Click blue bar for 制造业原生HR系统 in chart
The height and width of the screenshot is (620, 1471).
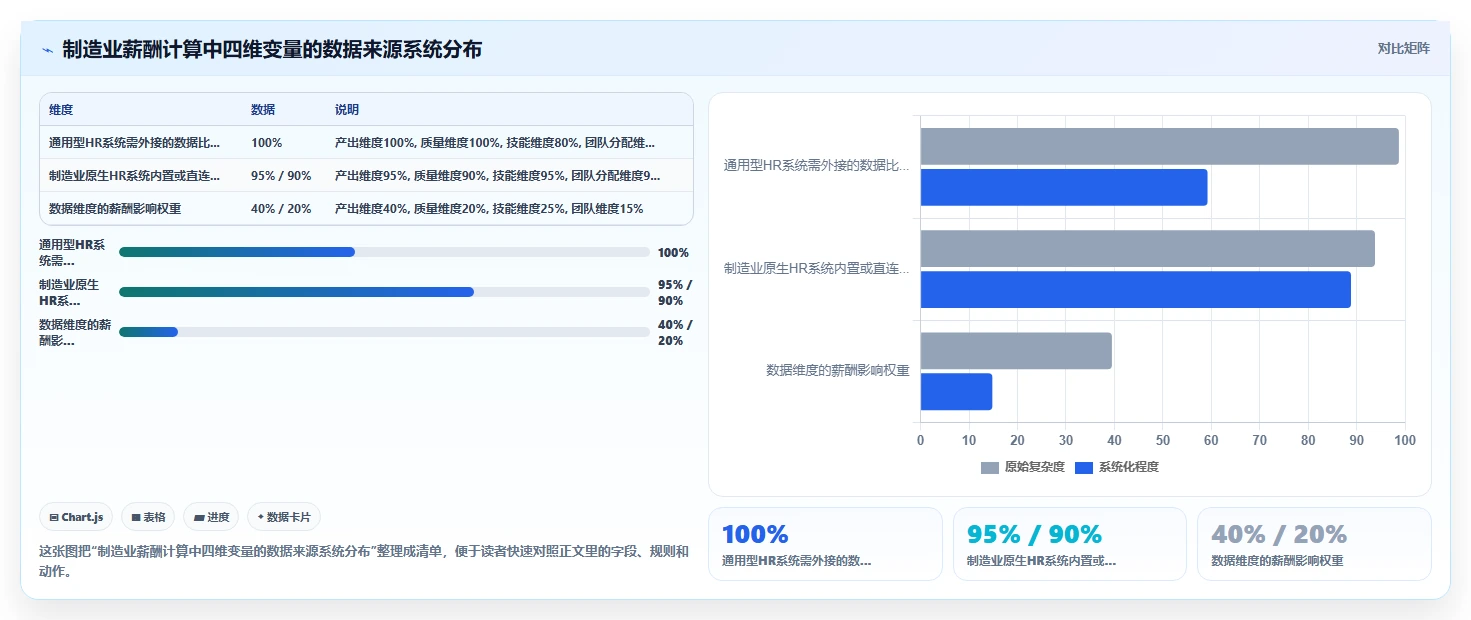(x=1136, y=289)
